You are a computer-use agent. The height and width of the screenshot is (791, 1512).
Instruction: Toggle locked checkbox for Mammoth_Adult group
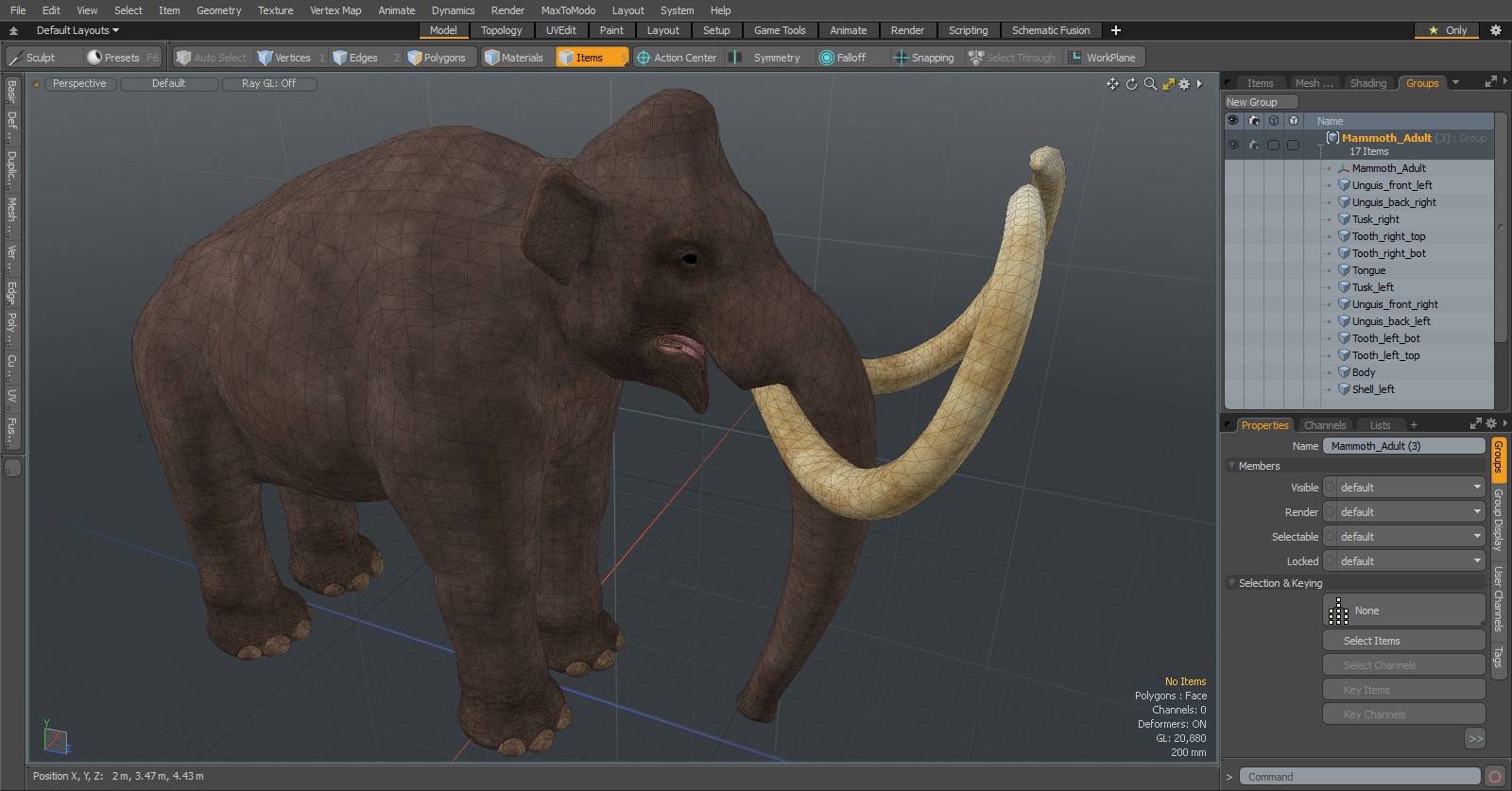pyautogui.click(x=1294, y=145)
